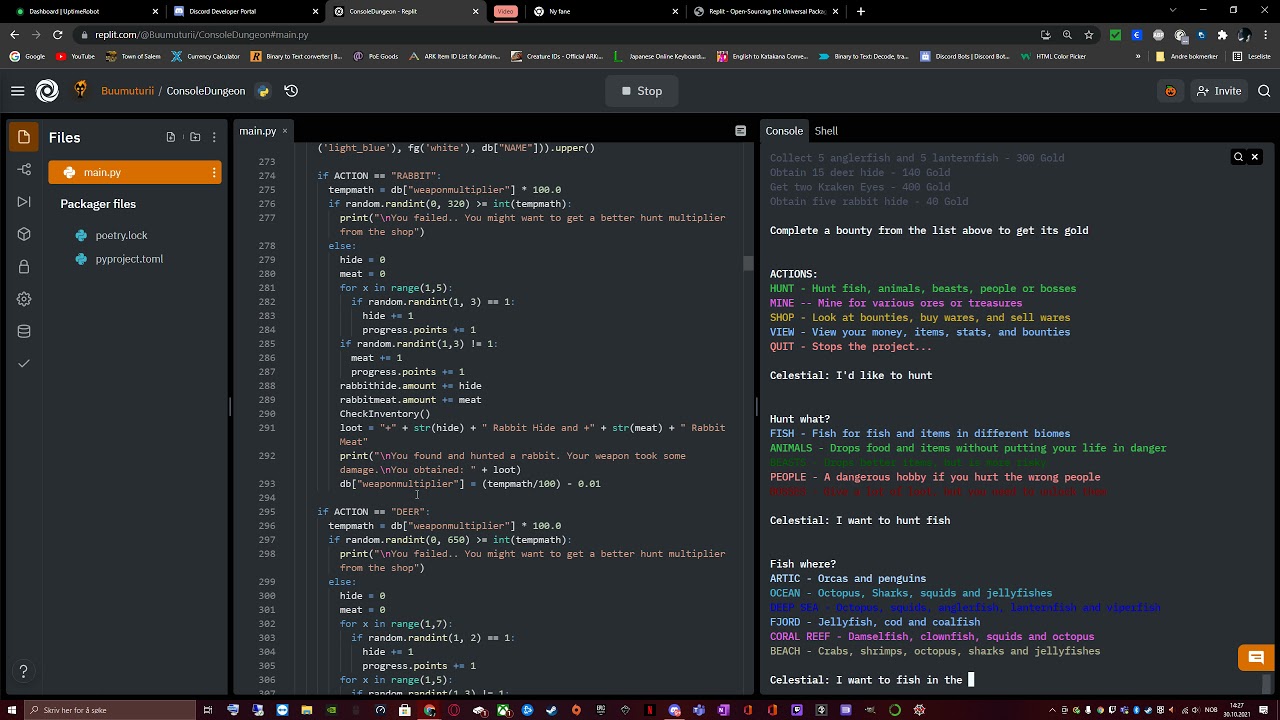Switch to the Console tab
The height and width of the screenshot is (720, 1280).
point(784,131)
